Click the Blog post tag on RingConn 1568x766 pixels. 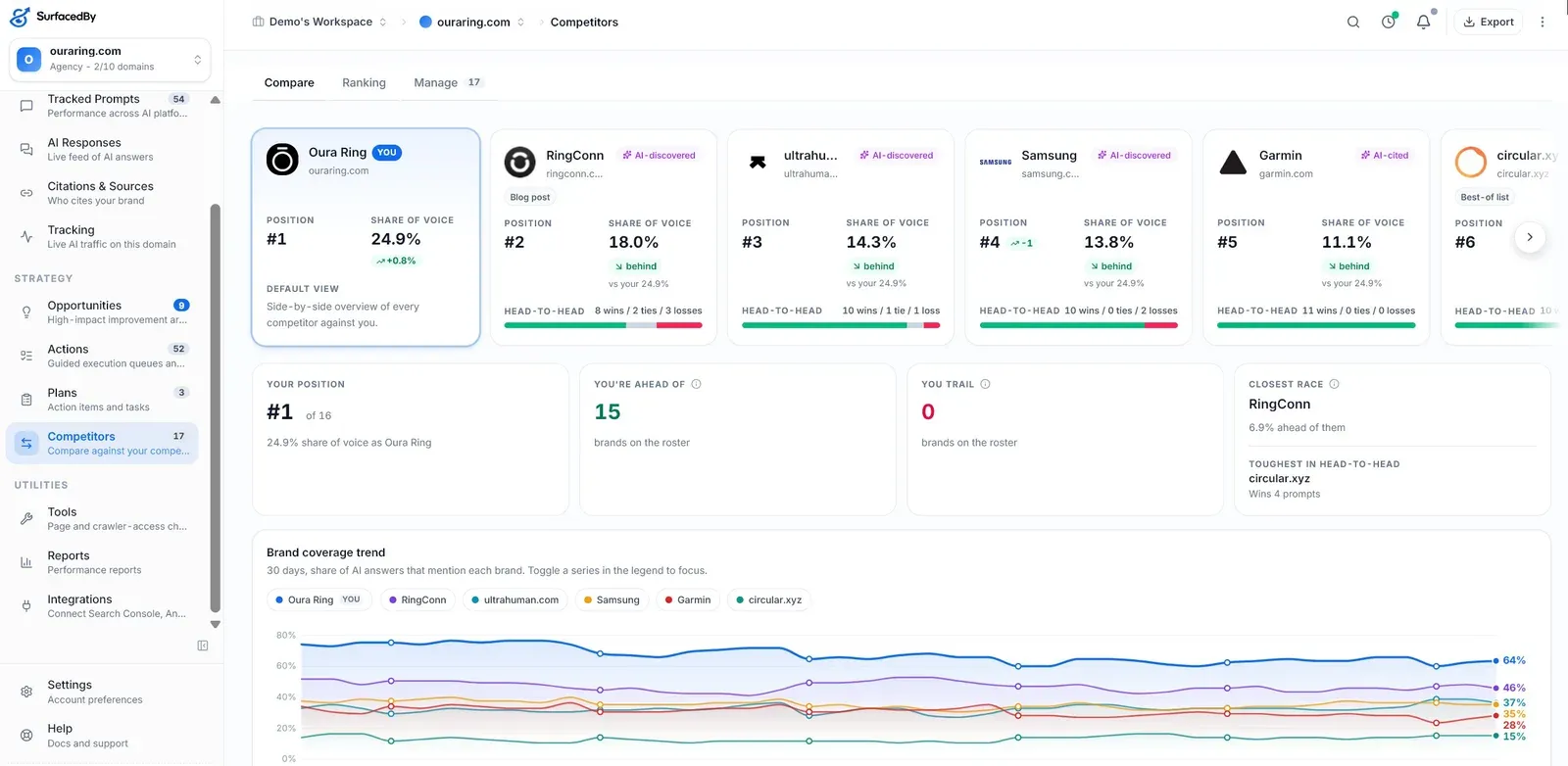pyautogui.click(x=530, y=197)
